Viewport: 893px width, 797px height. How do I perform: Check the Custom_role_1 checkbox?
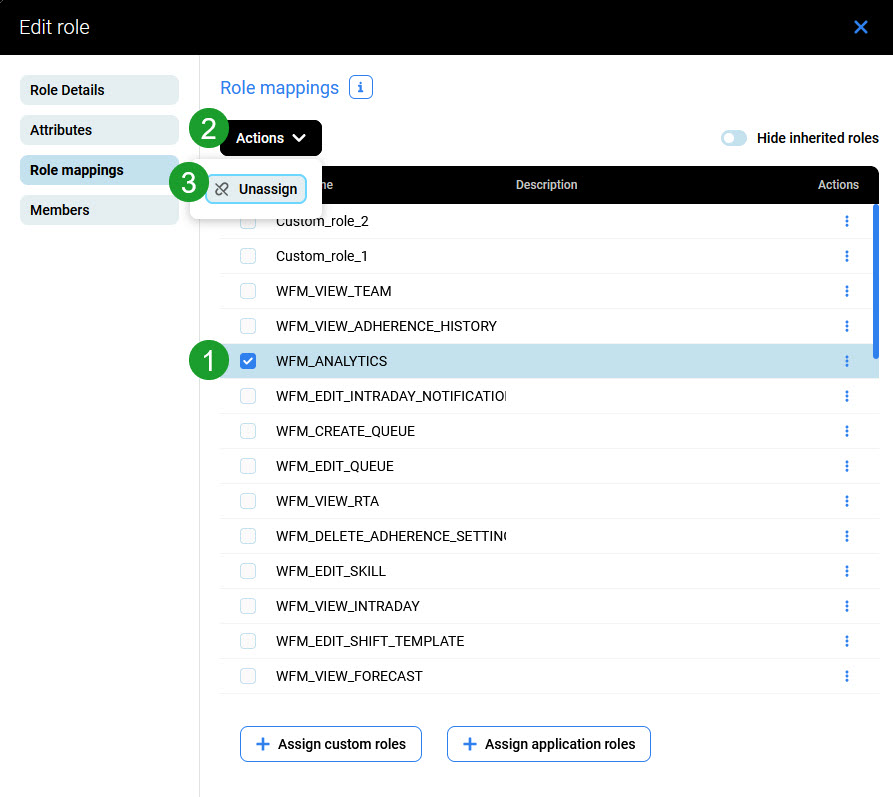(x=248, y=256)
